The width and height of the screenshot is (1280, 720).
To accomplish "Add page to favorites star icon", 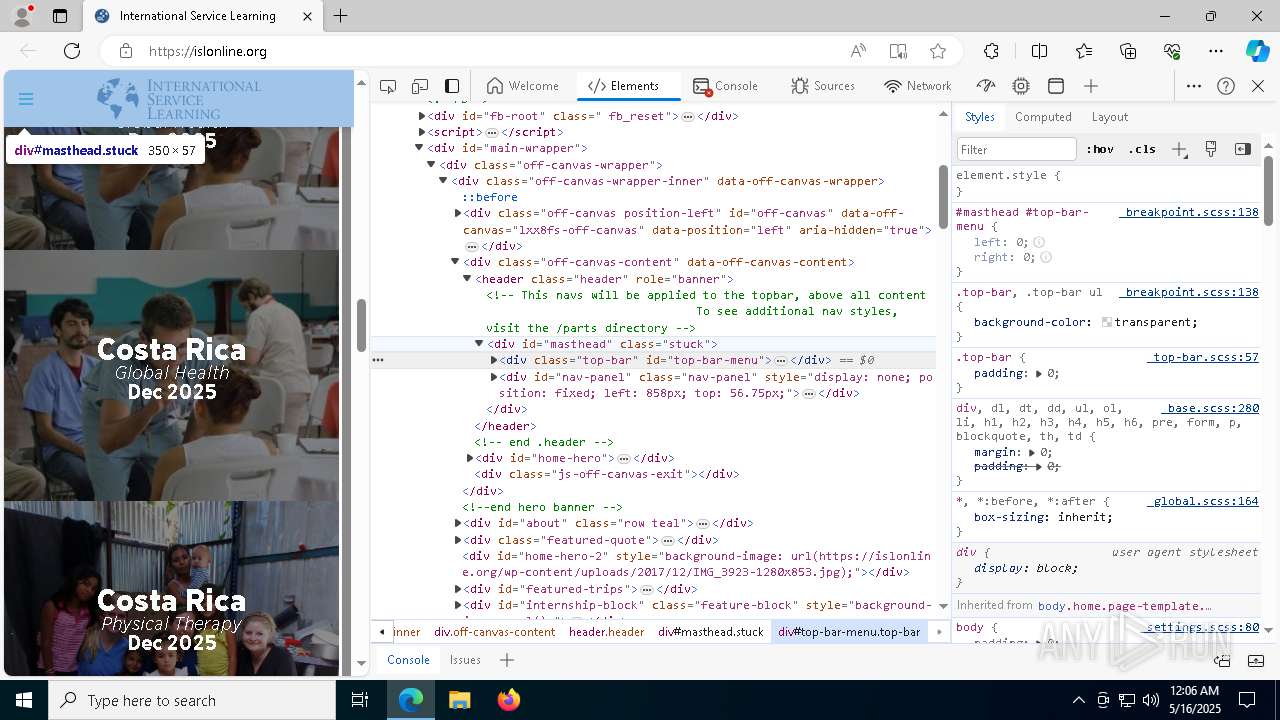I will [937, 51].
